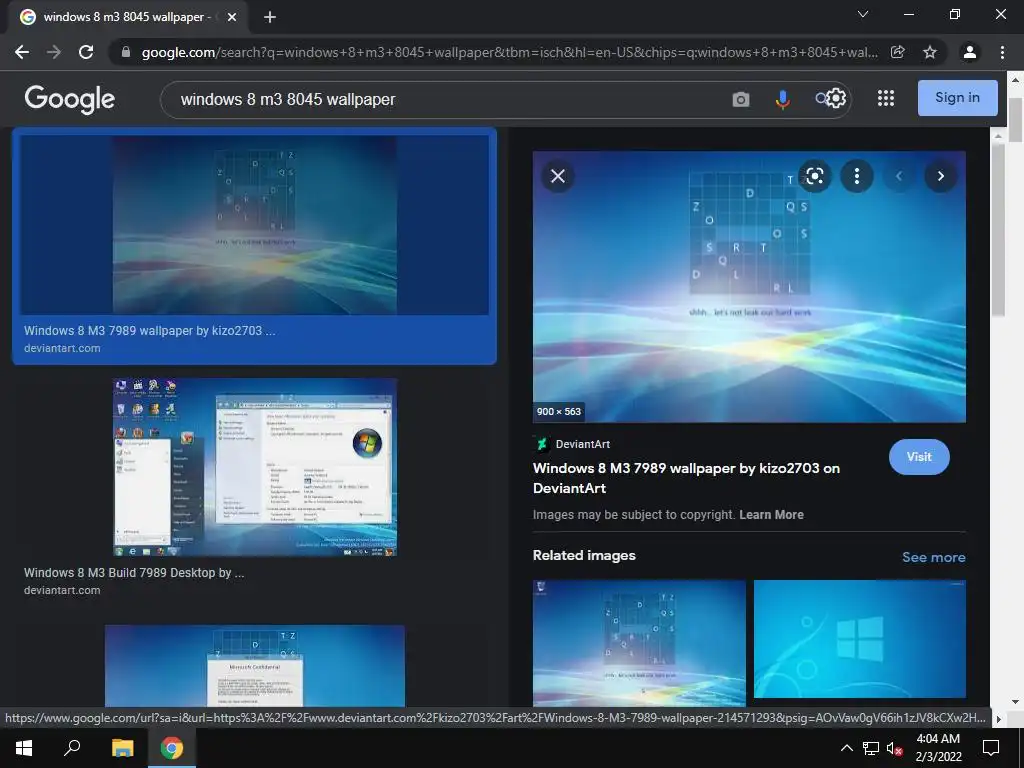
Task: Open three-dot options on preview image
Action: click(x=857, y=176)
